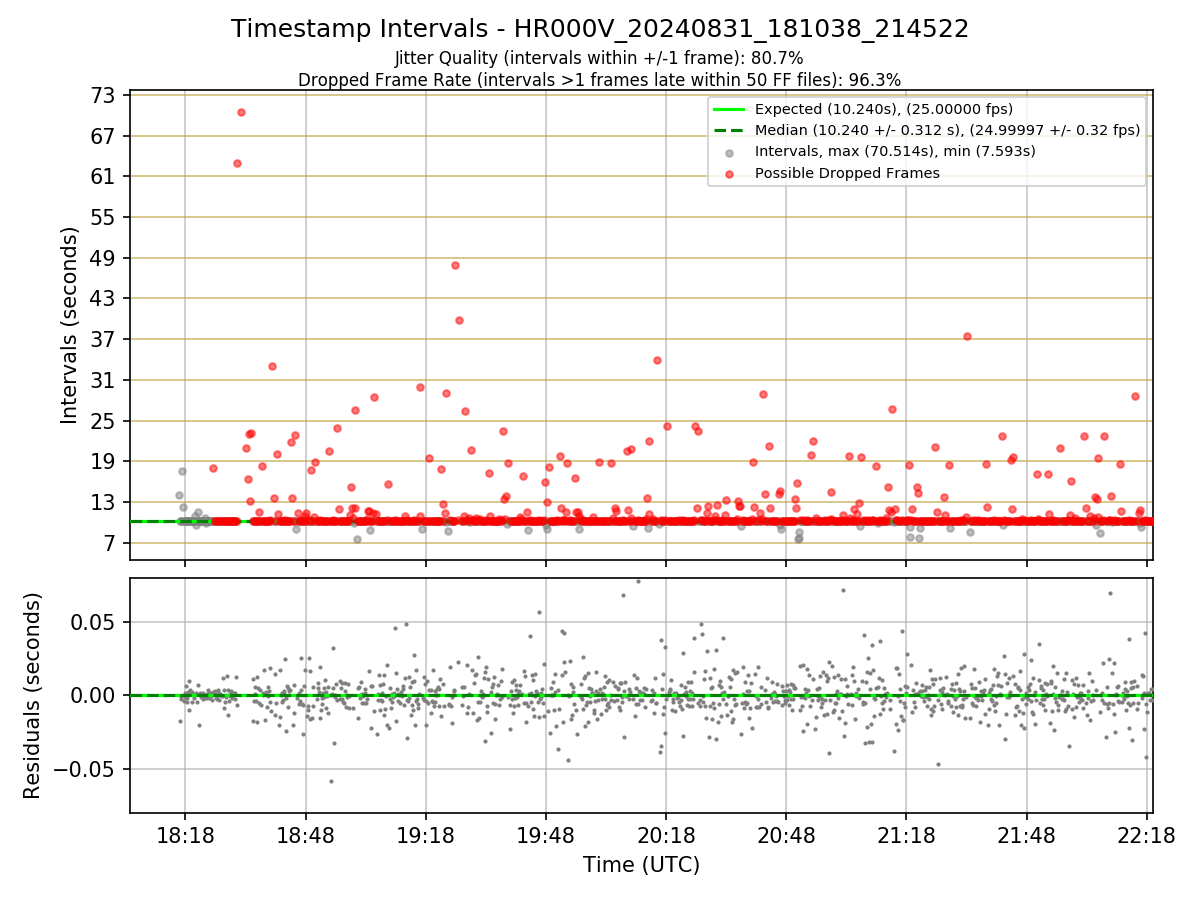Click the 19:48 x-axis tick label
1200x900 pixels.
(546, 834)
